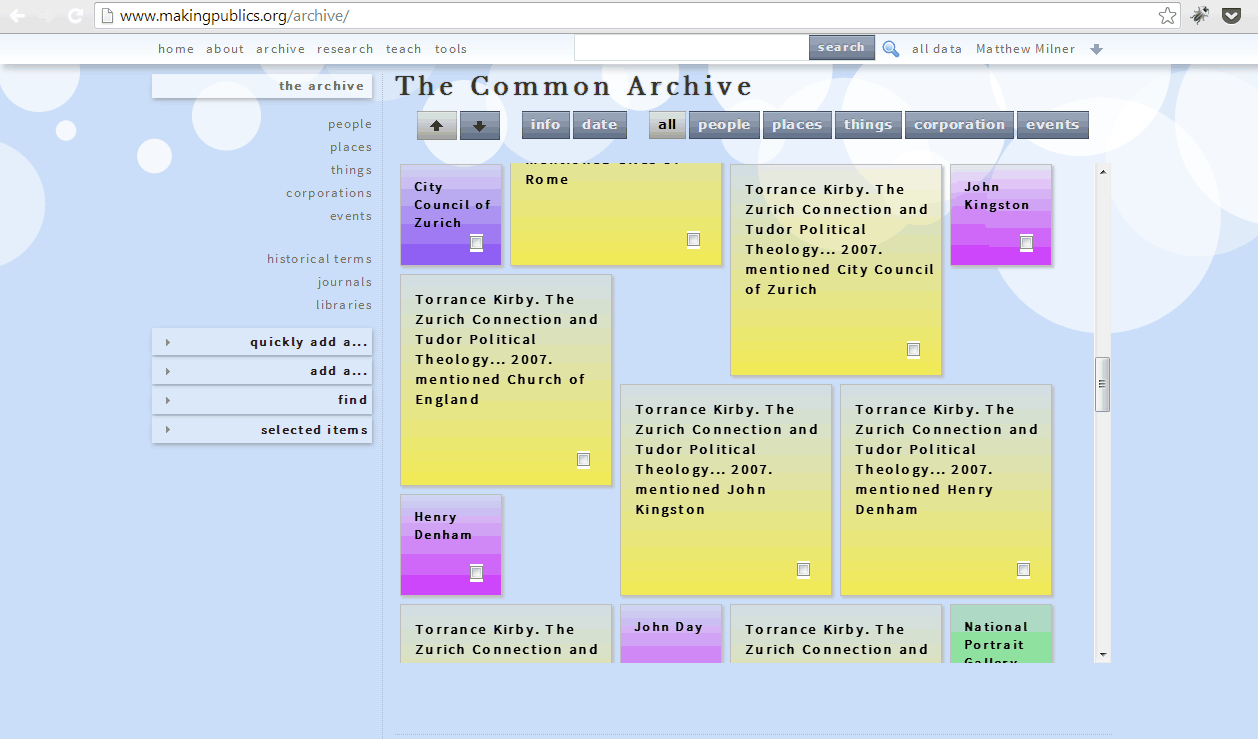Sort ascending with the up arrow button
1258x739 pixels.
(x=437, y=126)
